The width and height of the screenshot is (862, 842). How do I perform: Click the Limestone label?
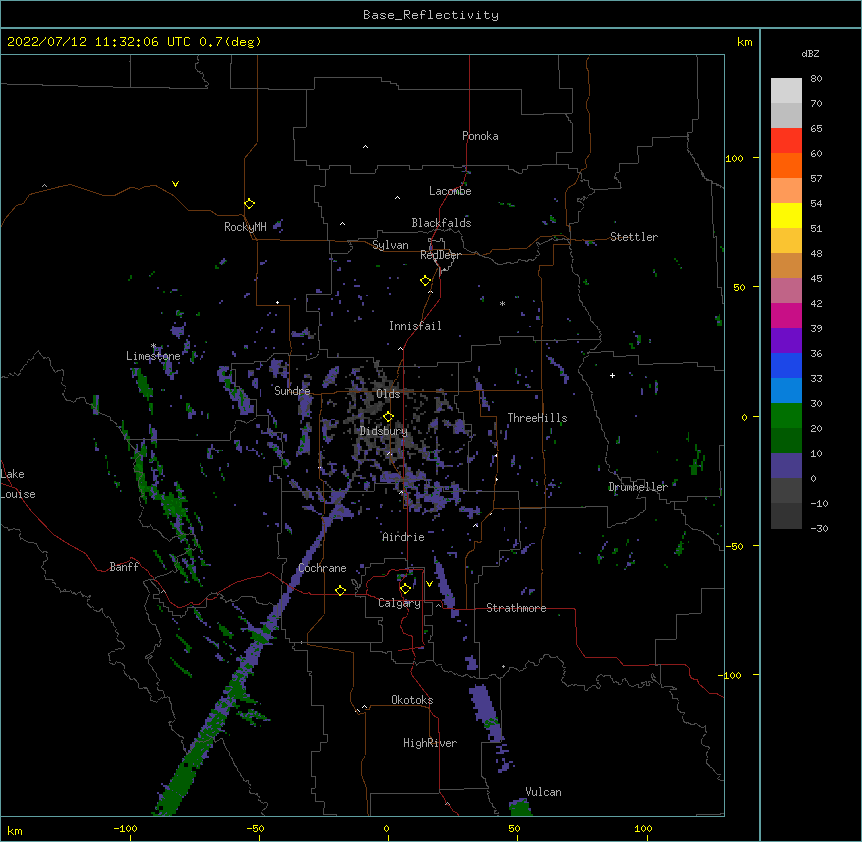tap(153, 356)
